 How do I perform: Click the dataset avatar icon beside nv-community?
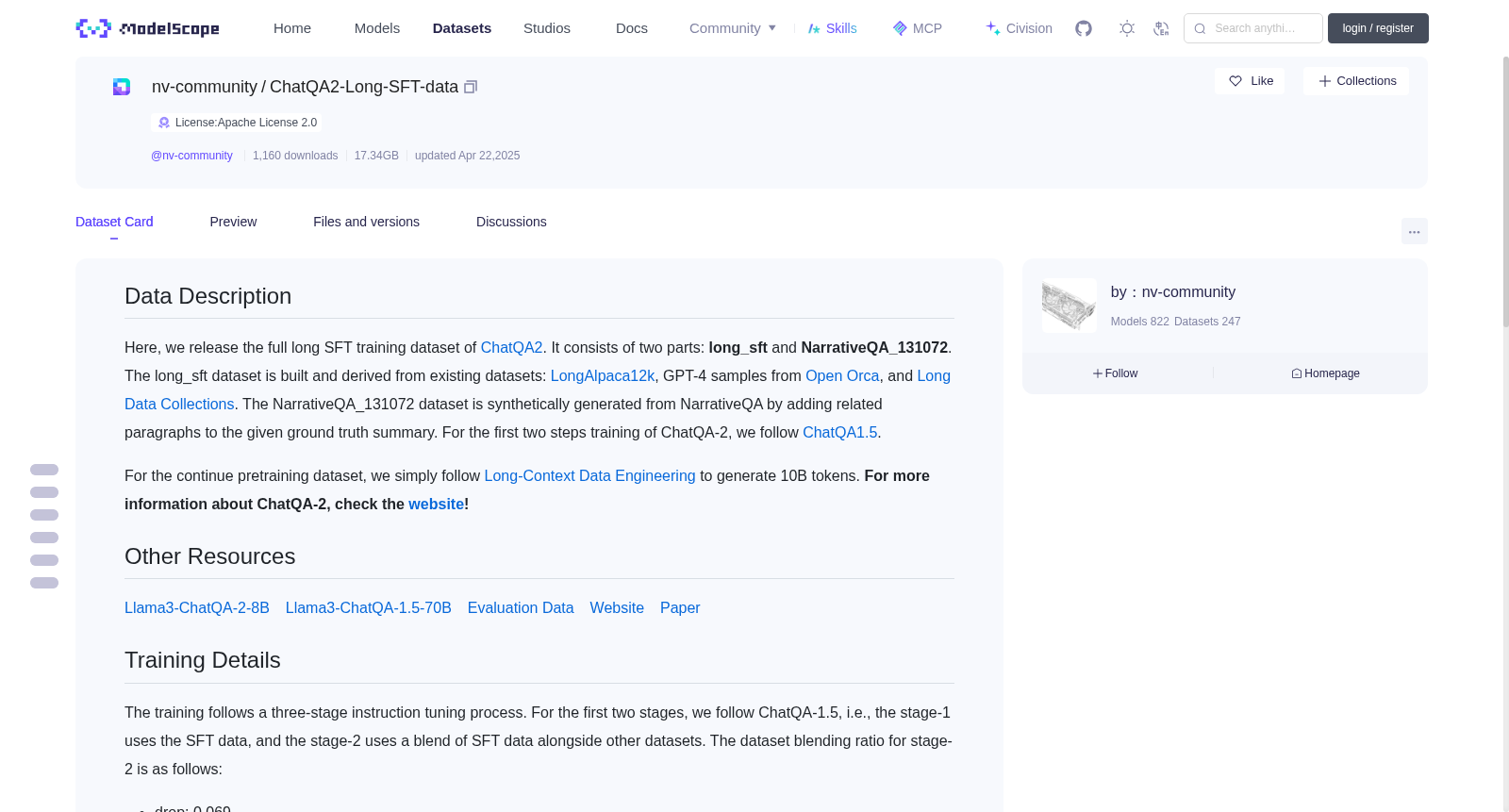click(122, 87)
